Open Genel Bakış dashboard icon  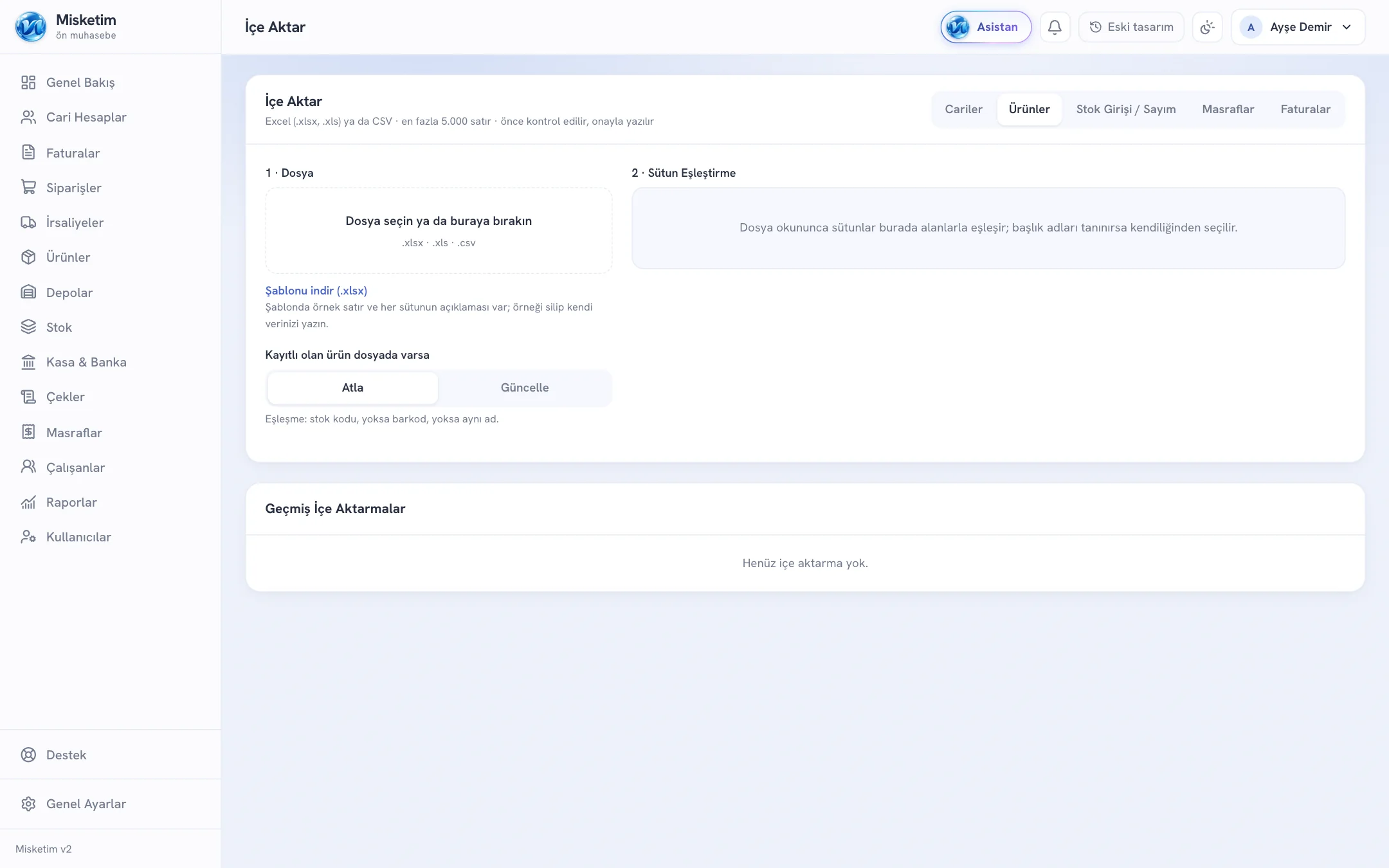tap(28, 82)
